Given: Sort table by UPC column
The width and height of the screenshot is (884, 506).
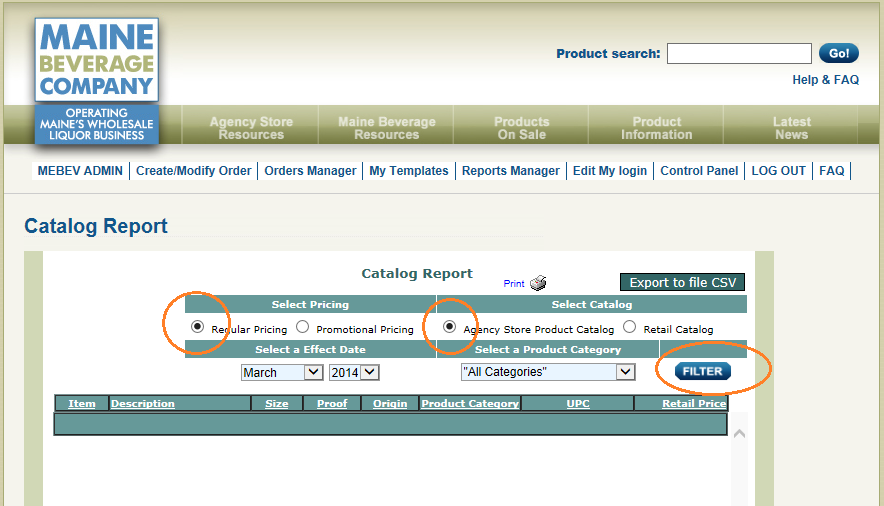Looking at the screenshot, I should [578, 403].
